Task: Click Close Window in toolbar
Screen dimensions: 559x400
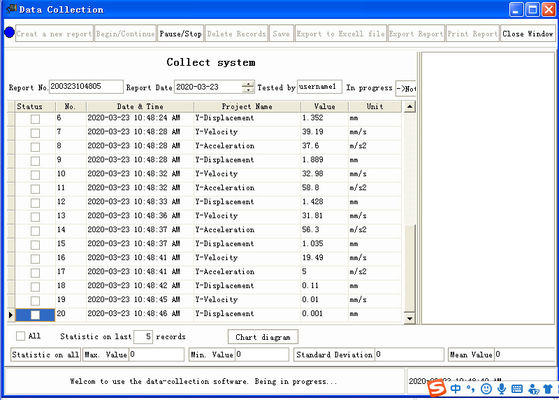Action: 528,34
